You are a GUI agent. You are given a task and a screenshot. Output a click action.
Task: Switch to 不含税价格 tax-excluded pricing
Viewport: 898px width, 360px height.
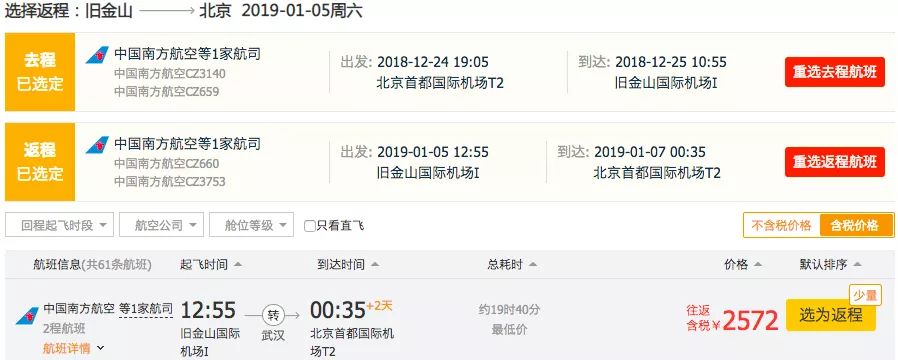[x=782, y=226]
